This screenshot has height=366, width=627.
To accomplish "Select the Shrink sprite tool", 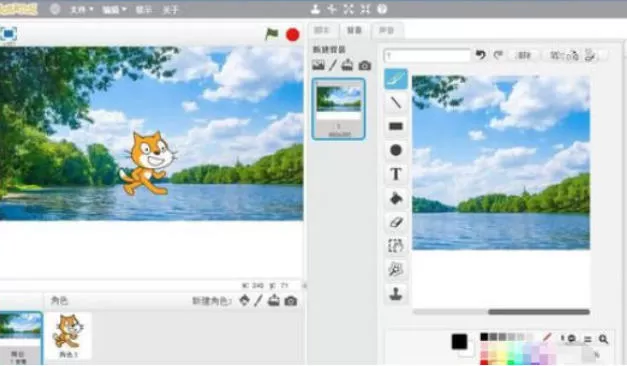I will coord(365,9).
